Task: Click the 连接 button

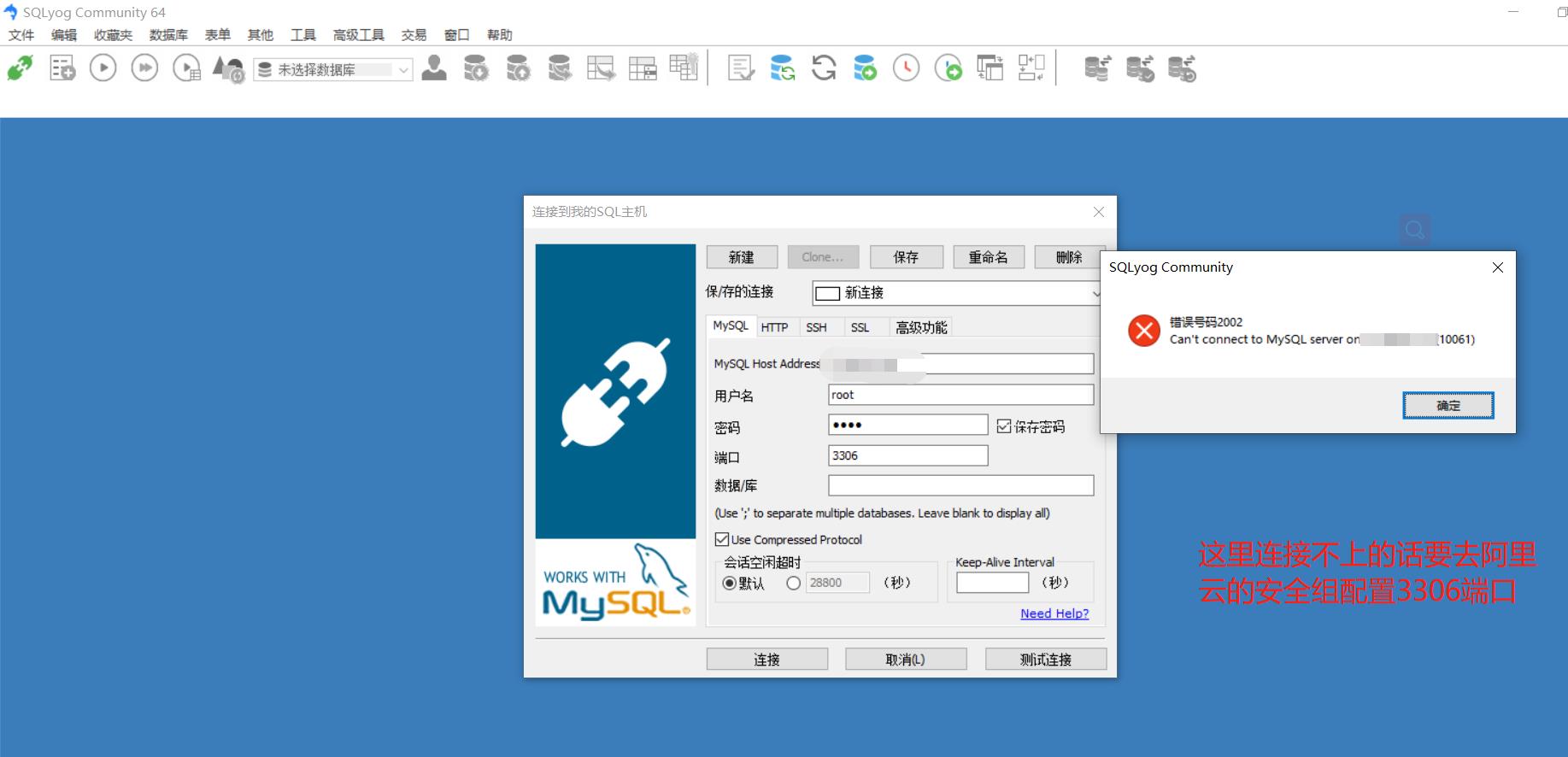Action: (x=767, y=659)
